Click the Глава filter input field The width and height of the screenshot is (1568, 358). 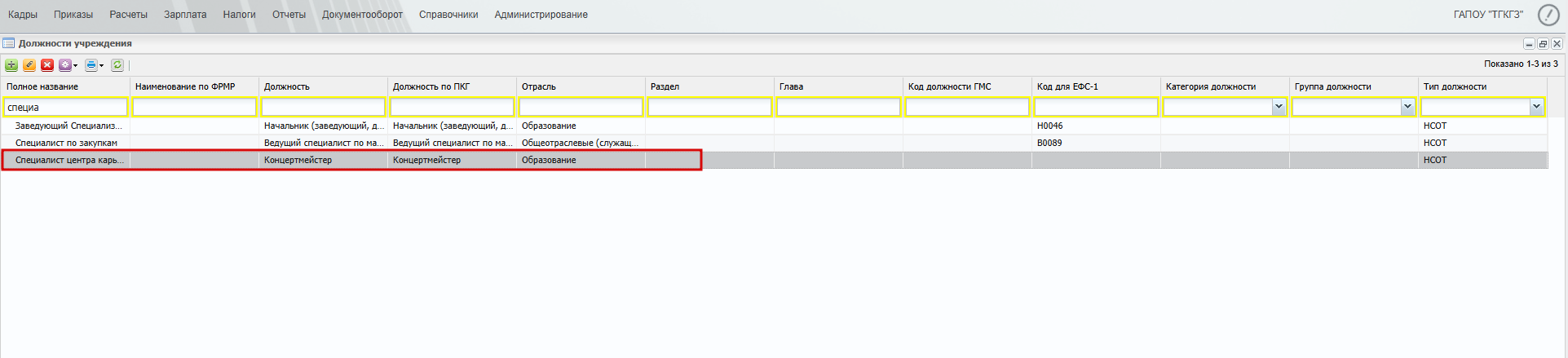tap(838, 107)
